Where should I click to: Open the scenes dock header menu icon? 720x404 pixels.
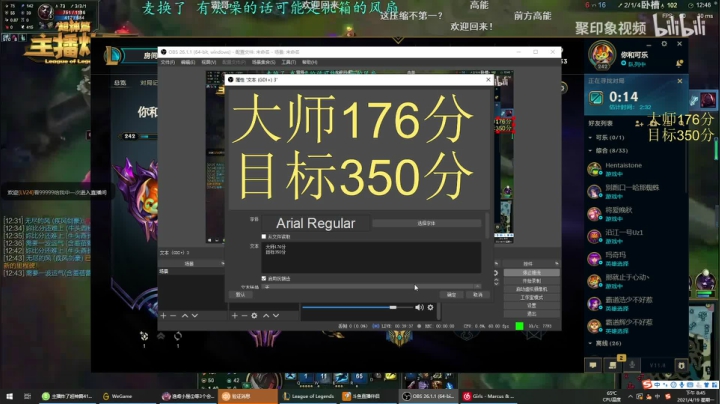(x=223, y=264)
